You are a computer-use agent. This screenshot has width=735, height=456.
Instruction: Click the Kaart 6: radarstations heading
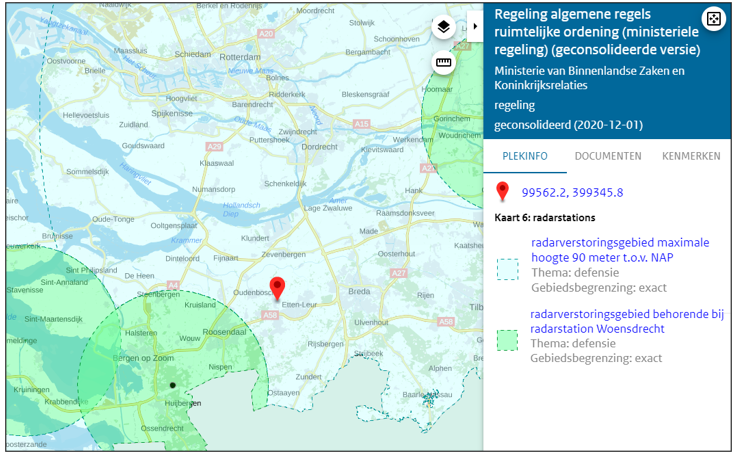pyautogui.click(x=545, y=217)
